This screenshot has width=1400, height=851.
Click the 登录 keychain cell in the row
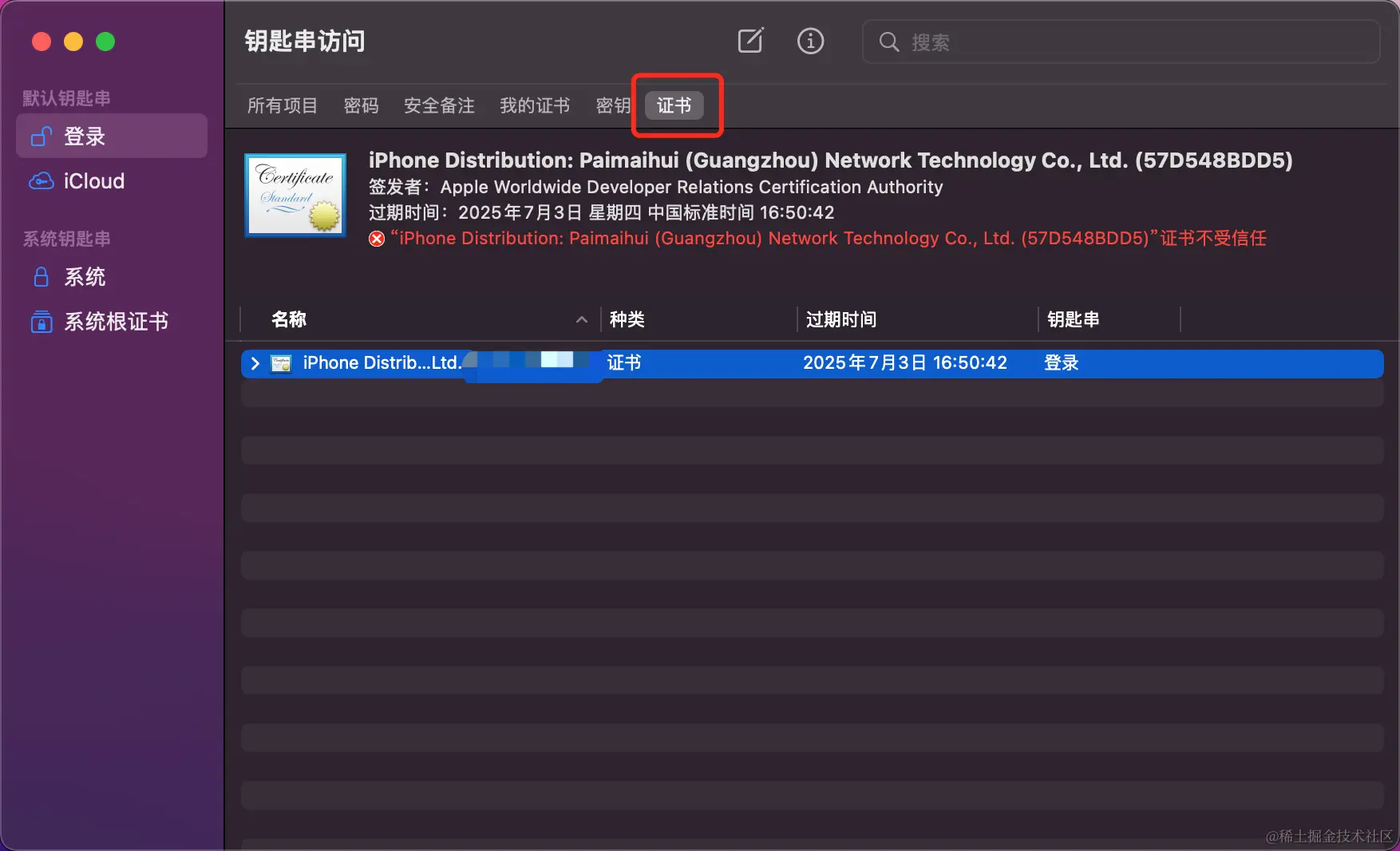point(1062,363)
